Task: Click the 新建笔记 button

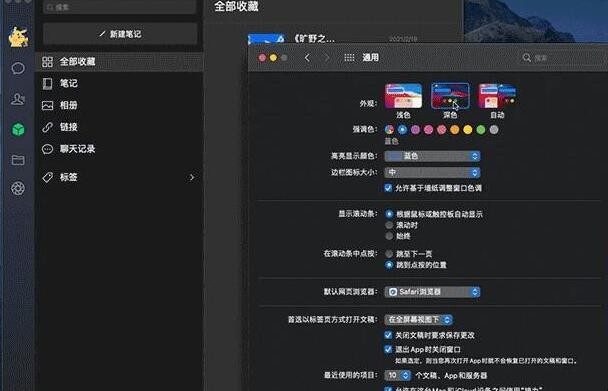Action: tap(120, 34)
